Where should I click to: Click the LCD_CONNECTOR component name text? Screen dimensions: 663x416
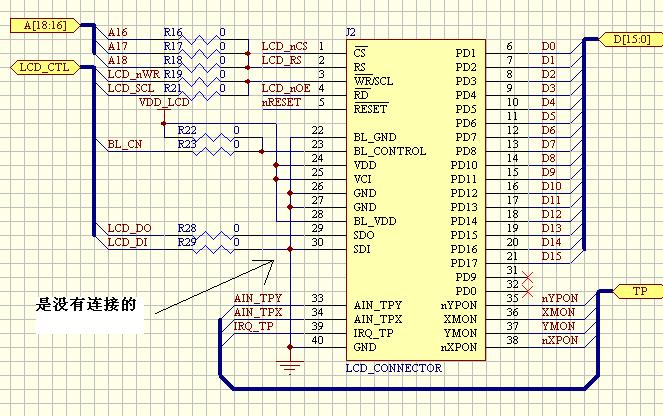tap(393, 368)
